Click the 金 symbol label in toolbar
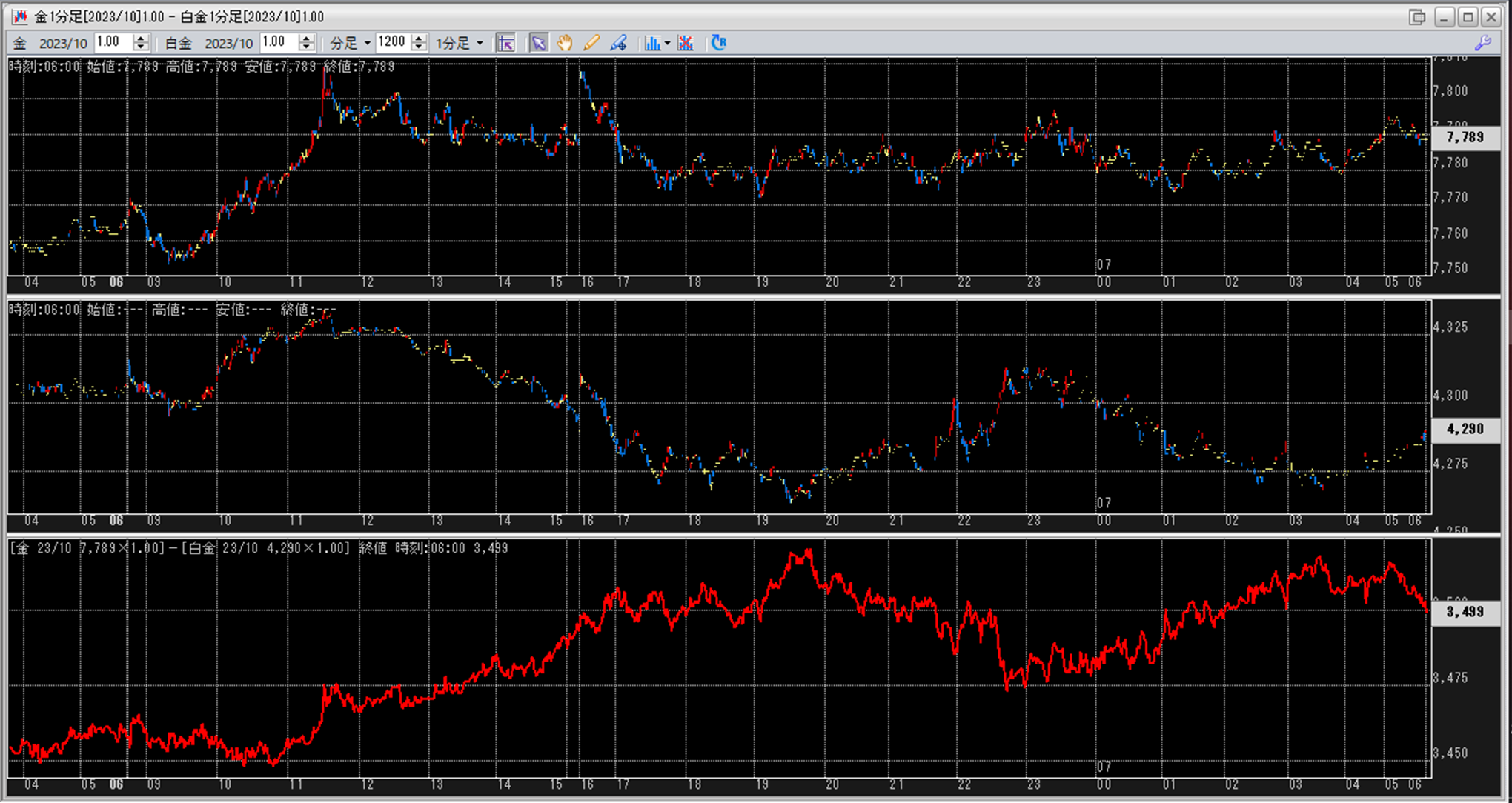This screenshot has width=1512, height=803. click(20, 43)
